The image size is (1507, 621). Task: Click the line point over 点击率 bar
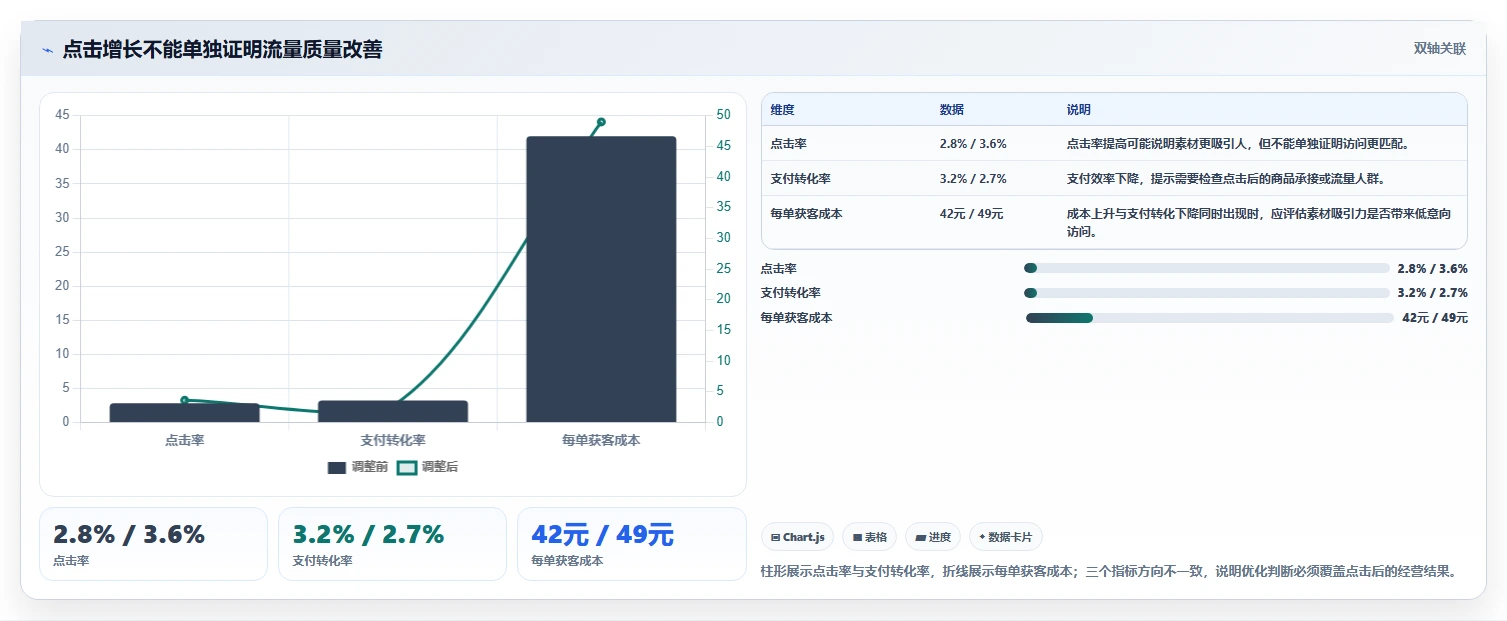click(x=184, y=400)
